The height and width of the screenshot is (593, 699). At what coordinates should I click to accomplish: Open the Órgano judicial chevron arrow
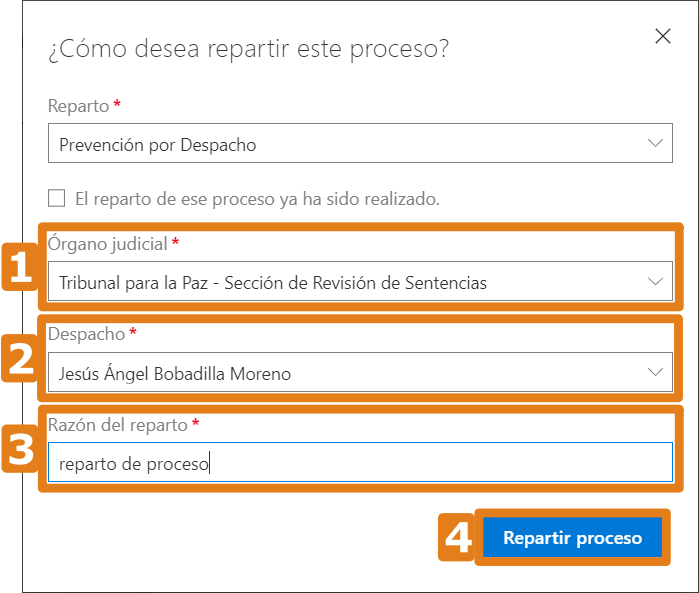click(655, 282)
